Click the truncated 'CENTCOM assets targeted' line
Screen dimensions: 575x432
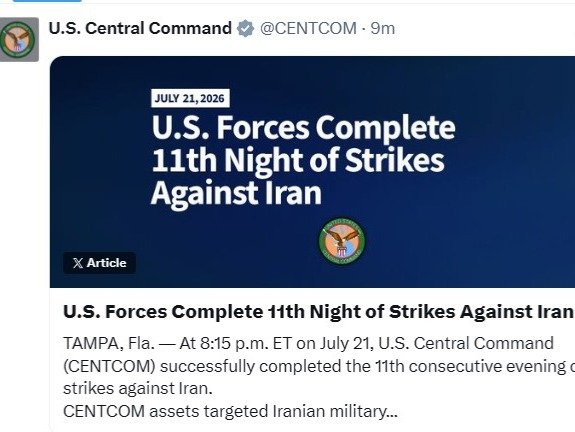230,411
